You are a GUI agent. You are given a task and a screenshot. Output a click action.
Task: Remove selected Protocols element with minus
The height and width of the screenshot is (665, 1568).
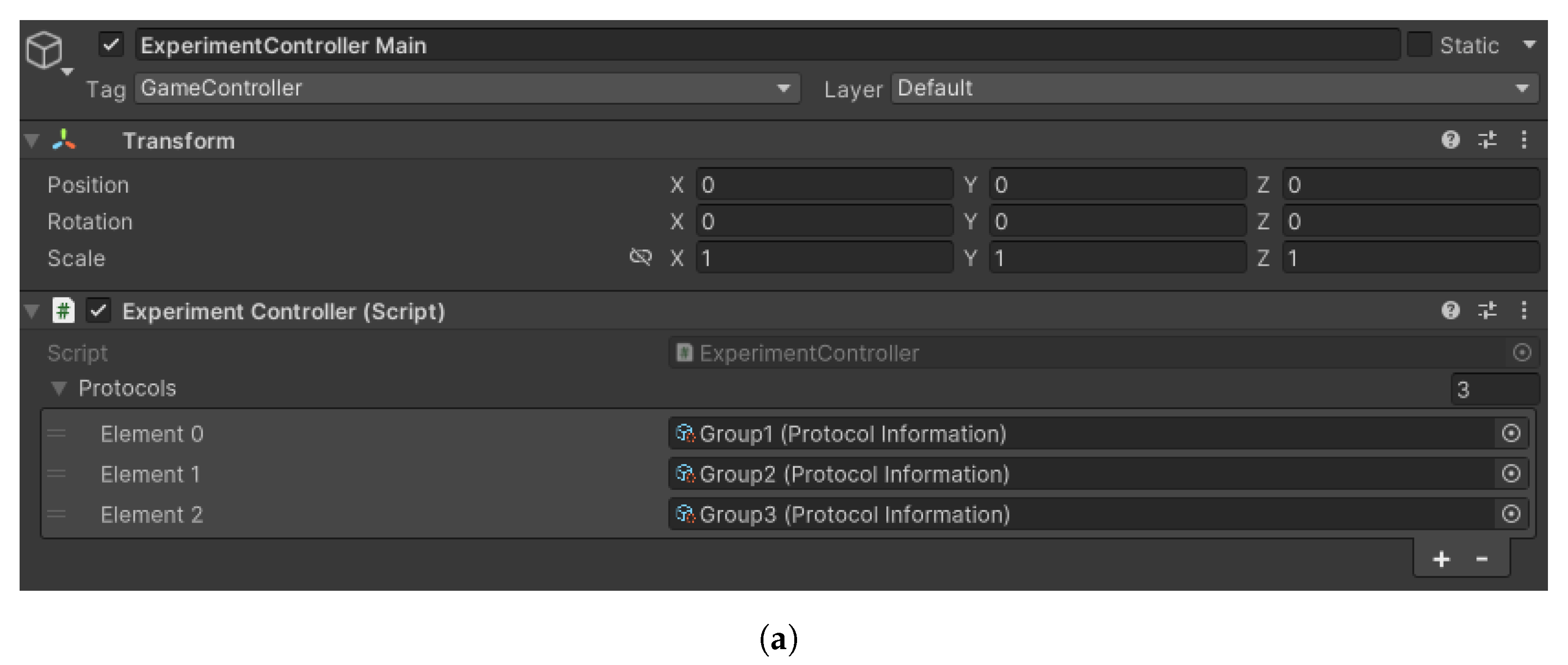pyautogui.click(x=1482, y=559)
